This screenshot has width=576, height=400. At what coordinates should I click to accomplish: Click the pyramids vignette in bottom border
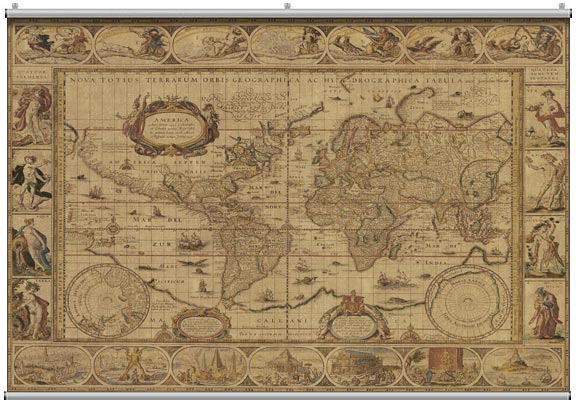[210, 365]
